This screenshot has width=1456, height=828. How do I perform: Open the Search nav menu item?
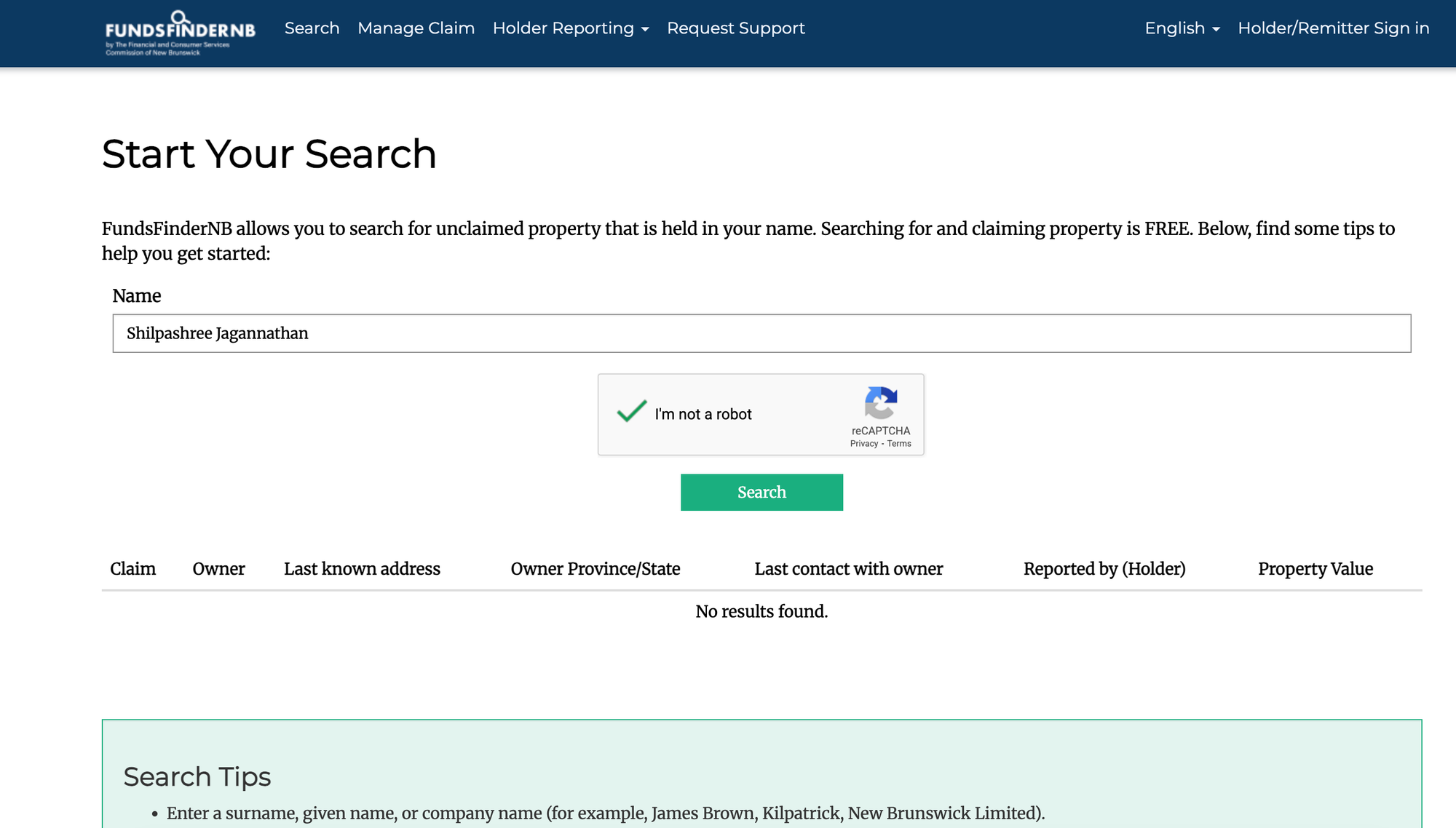[312, 28]
